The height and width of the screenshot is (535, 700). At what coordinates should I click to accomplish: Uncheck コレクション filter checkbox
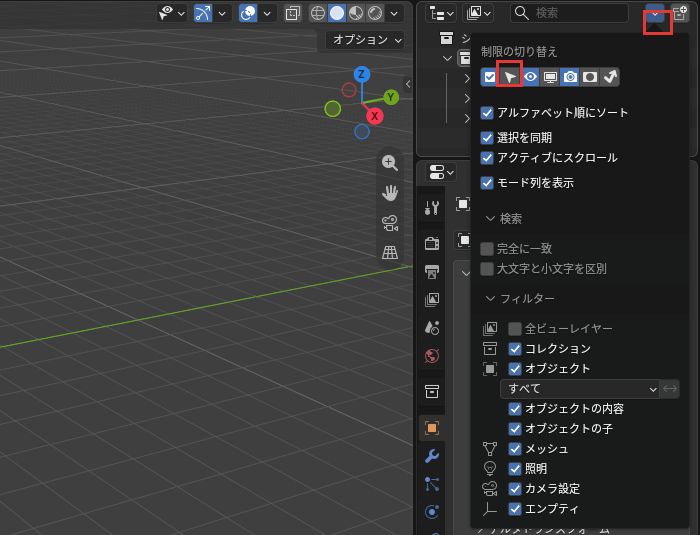(515, 348)
